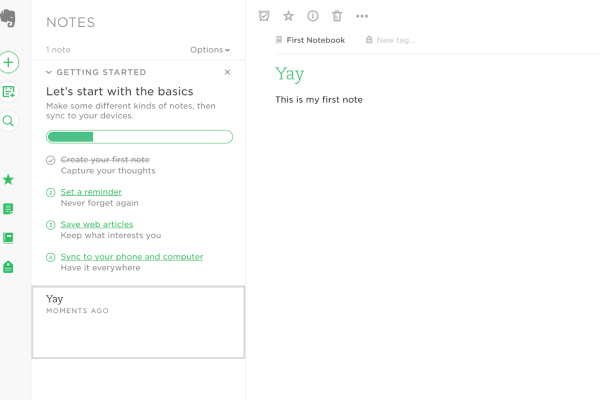Set a reminder with the alarm clock icon

click(x=264, y=16)
